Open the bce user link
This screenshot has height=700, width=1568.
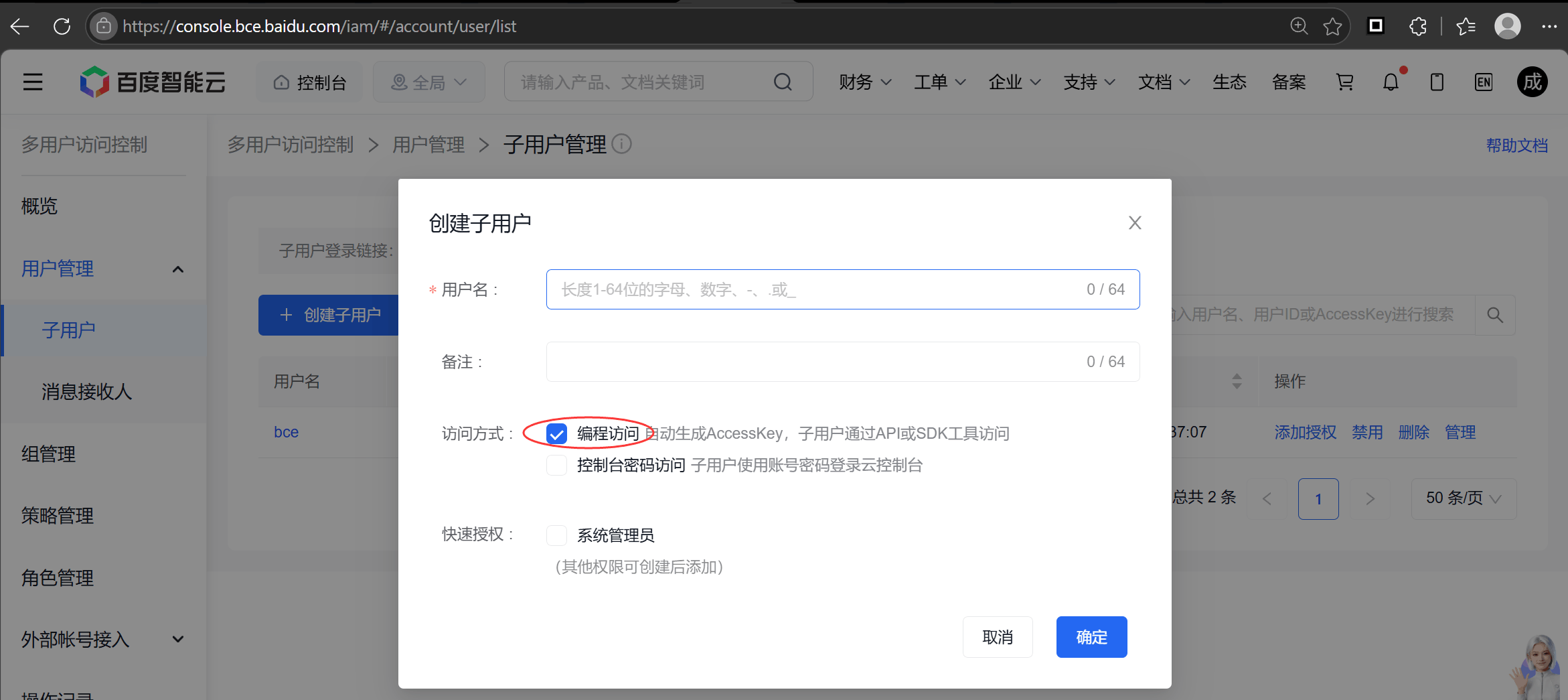click(286, 432)
